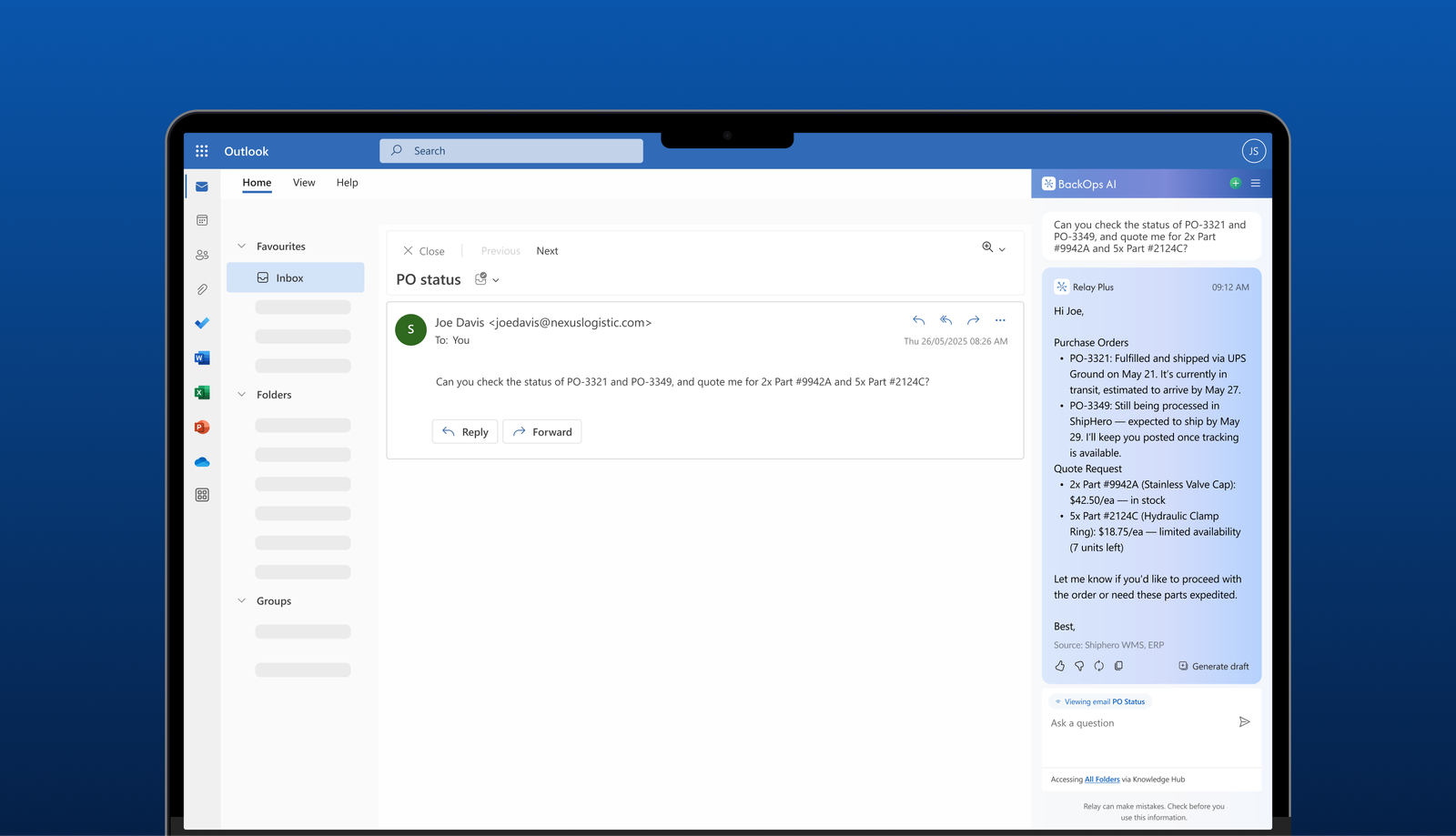Open the BackOps AI hamburger menu
This screenshot has width=1456, height=836.
(1255, 183)
